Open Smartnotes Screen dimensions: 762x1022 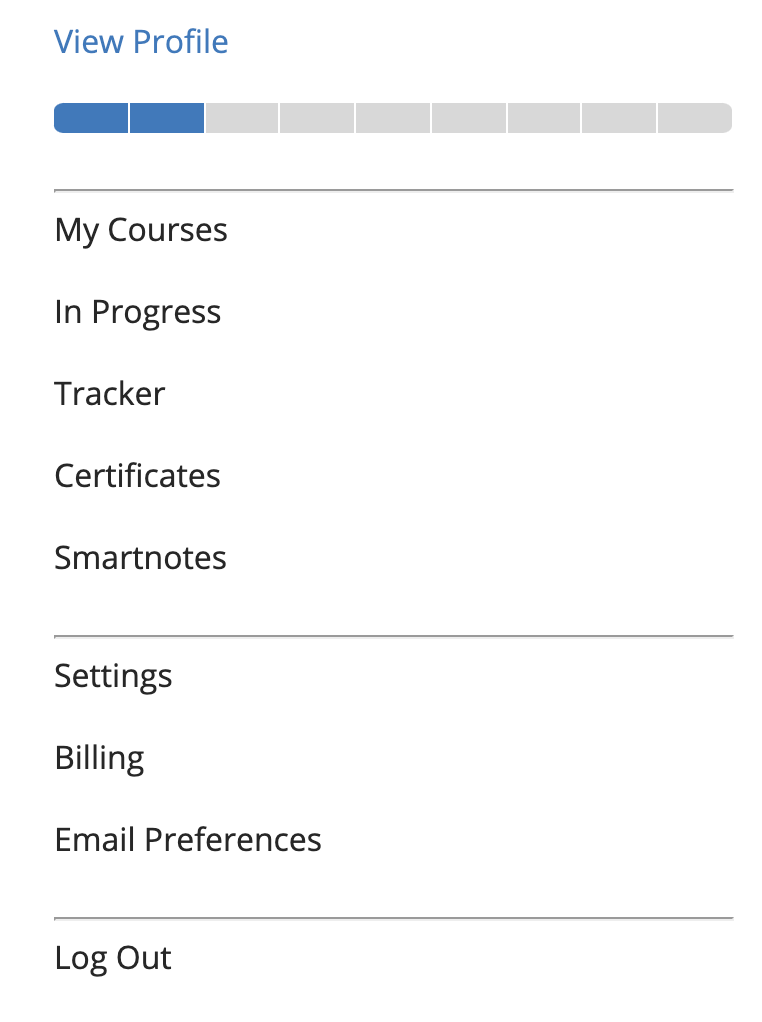(x=141, y=557)
